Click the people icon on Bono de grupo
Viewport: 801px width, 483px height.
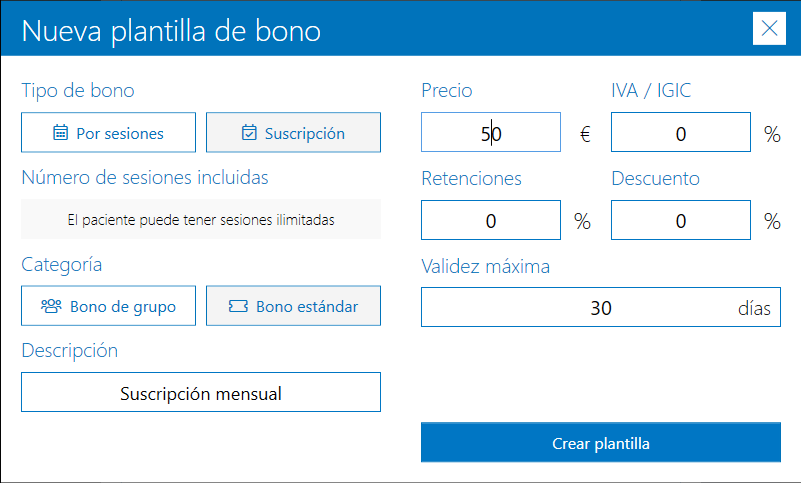click(51, 307)
